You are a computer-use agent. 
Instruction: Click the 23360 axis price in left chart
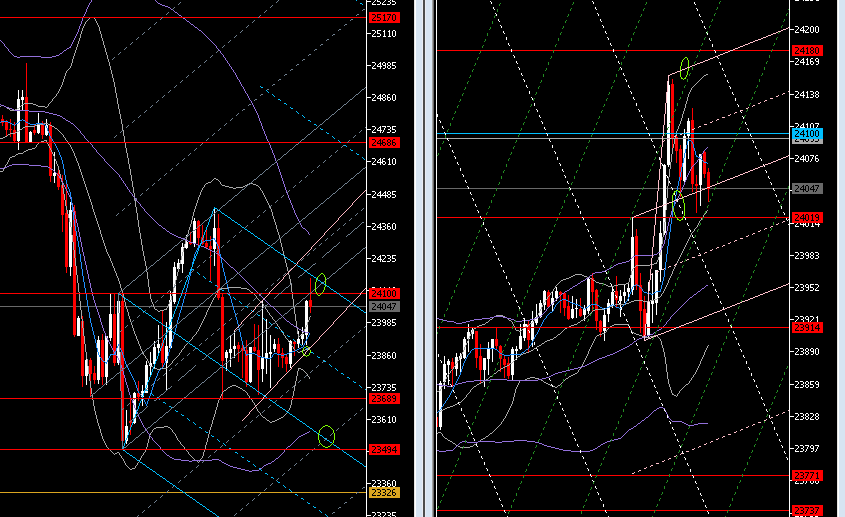click(384, 484)
